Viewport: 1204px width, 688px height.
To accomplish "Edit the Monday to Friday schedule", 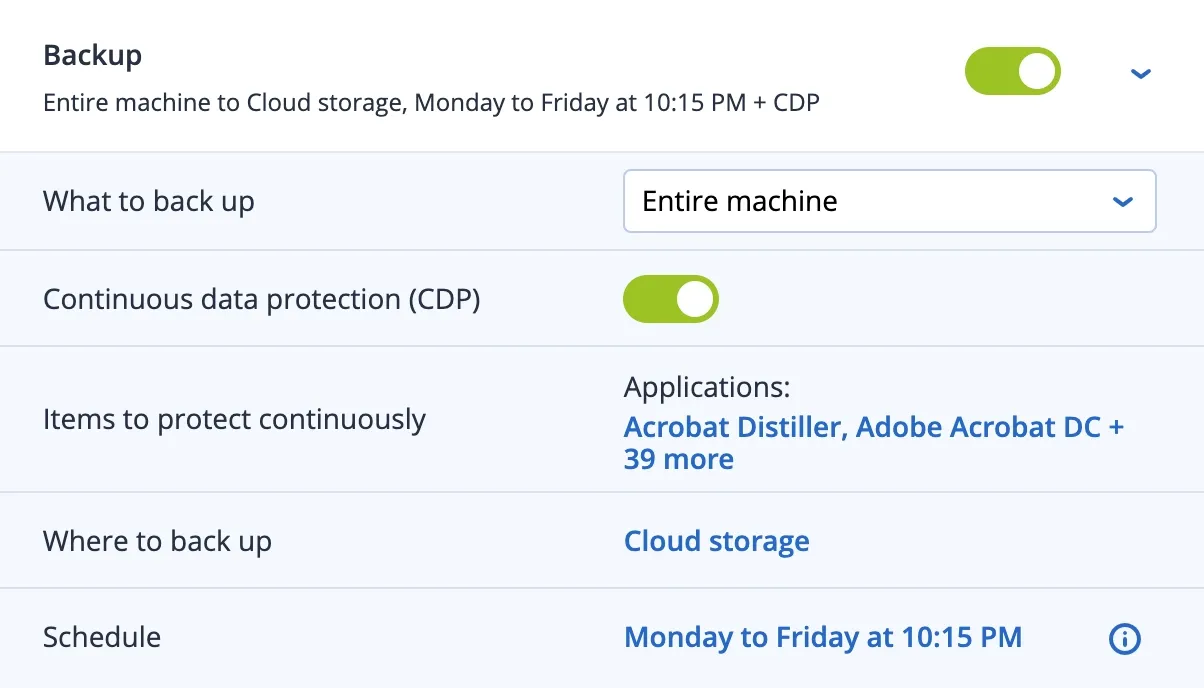I will (822, 637).
